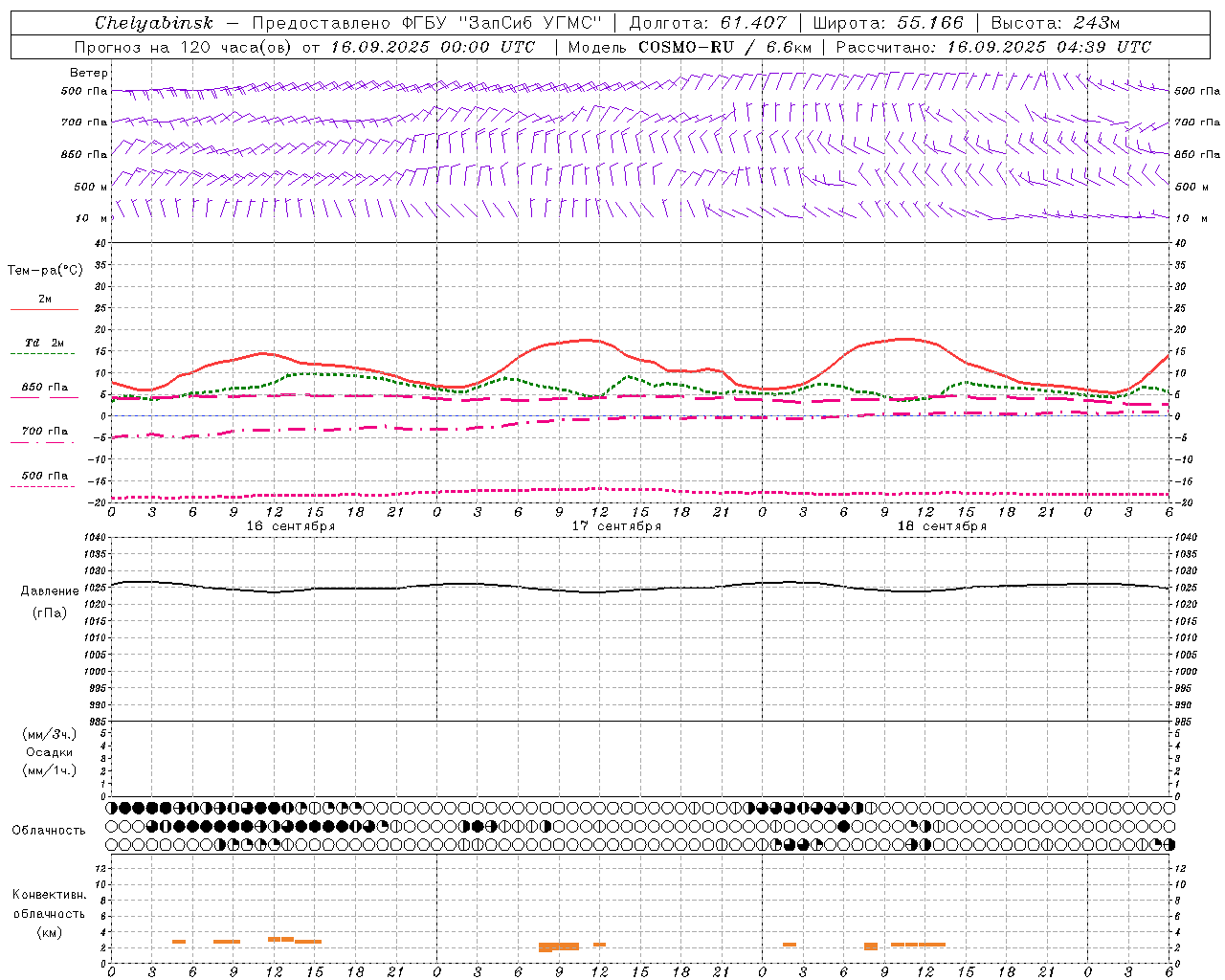Click the forecast start "16.09.2025 00:00 UTC"
1225x980 pixels.
coord(433,47)
